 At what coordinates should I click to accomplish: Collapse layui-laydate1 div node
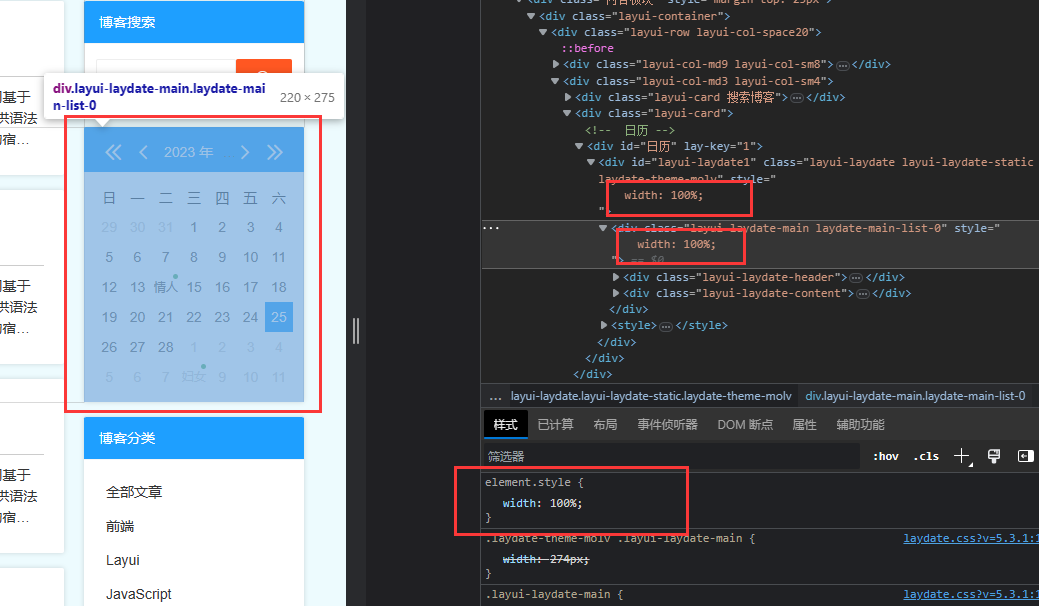[x=590, y=162]
